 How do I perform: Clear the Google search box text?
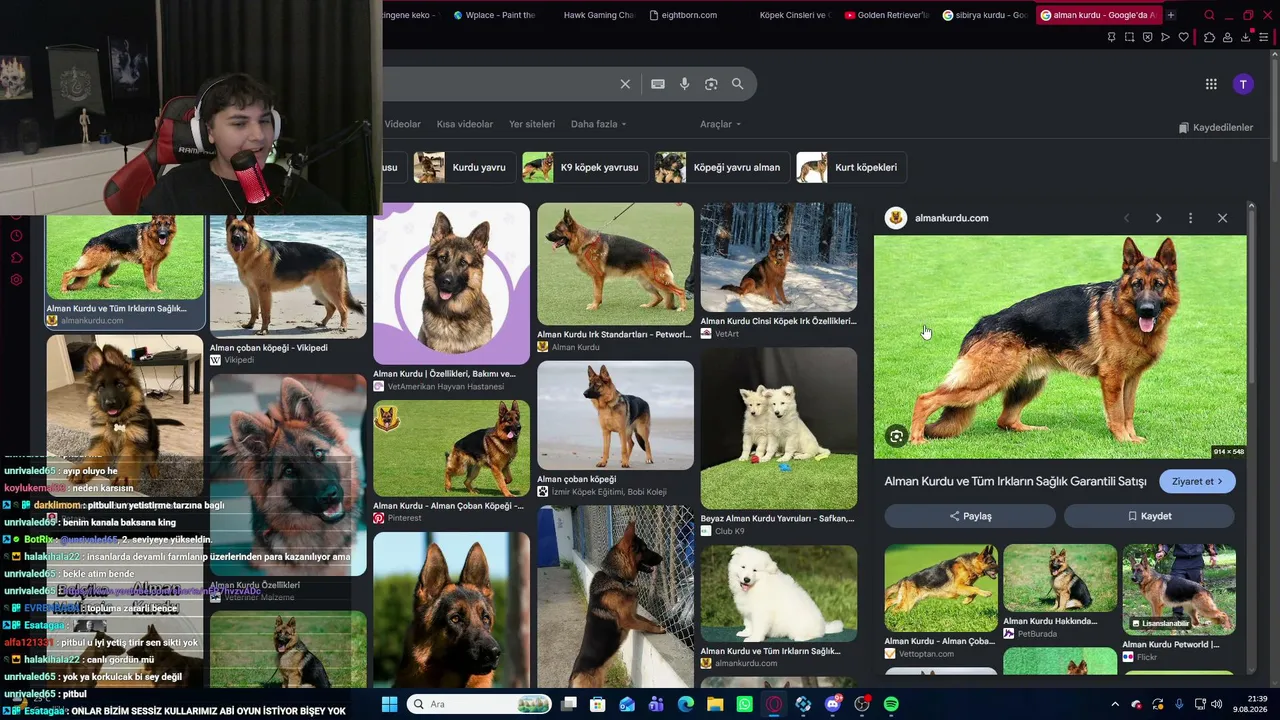[x=625, y=84]
